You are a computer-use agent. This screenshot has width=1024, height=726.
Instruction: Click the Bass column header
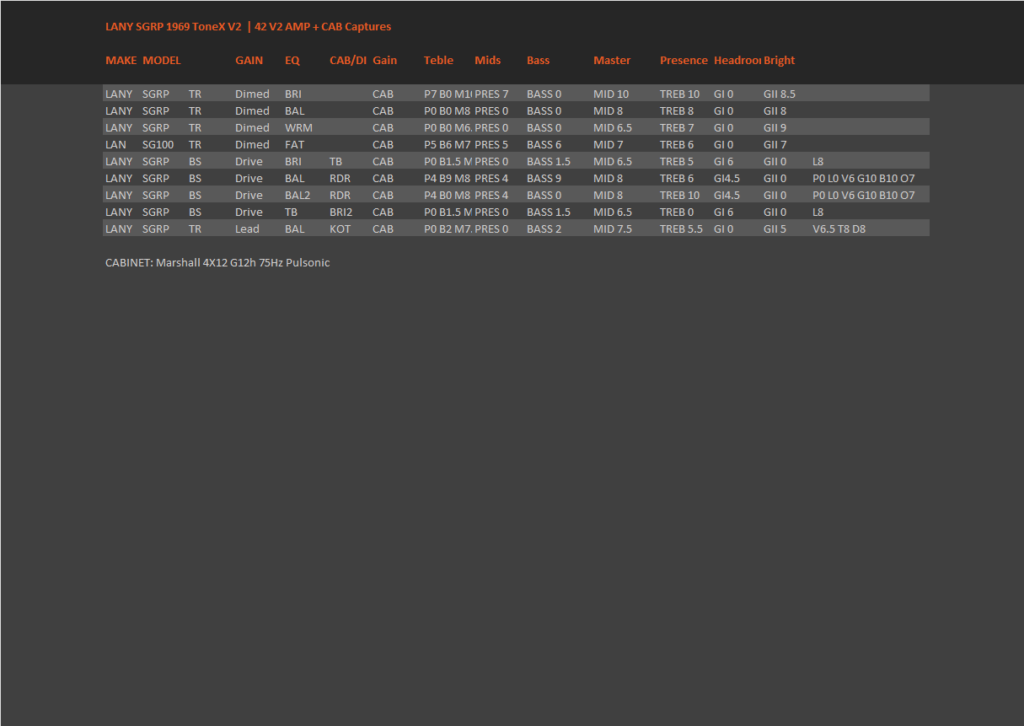(x=538, y=60)
